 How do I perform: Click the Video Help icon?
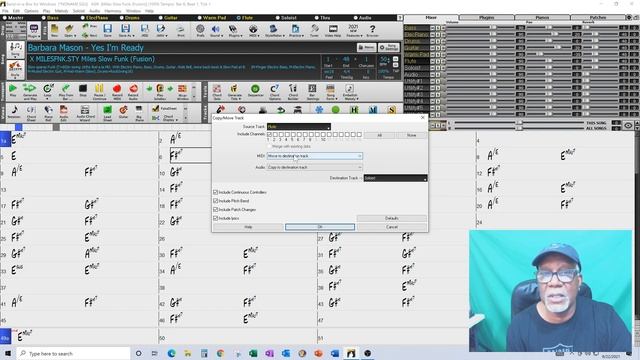[333, 31]
